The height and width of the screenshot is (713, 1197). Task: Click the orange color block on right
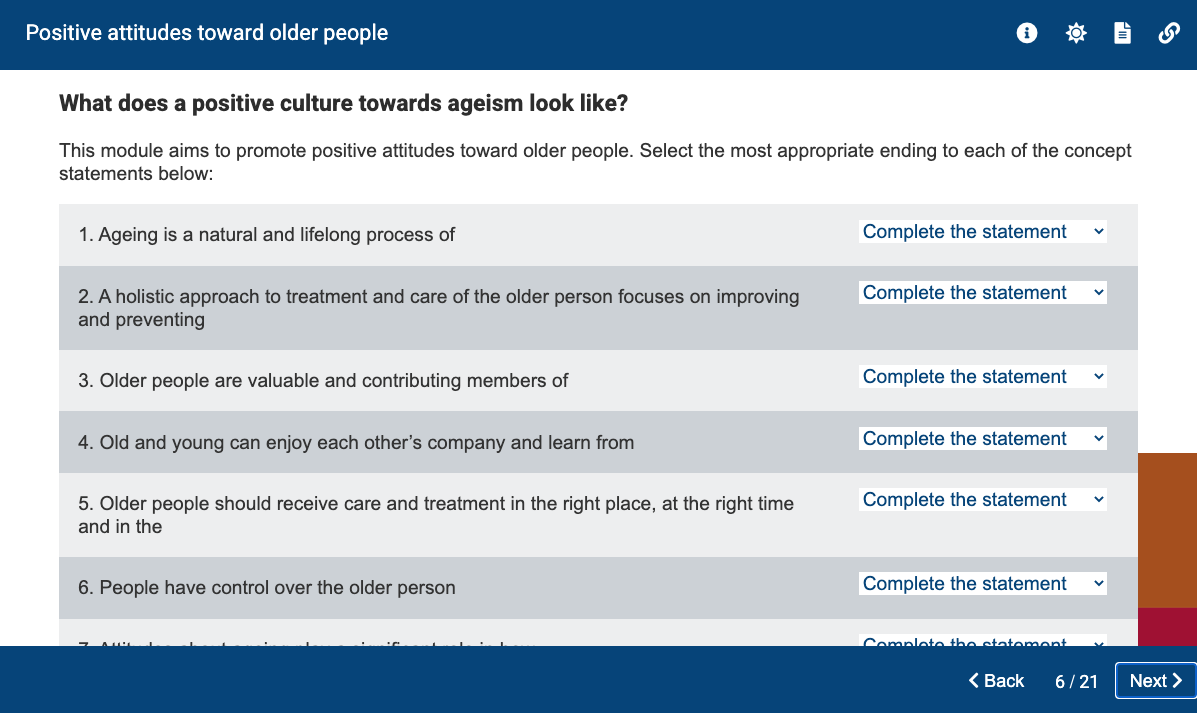tap(1167, 531)
